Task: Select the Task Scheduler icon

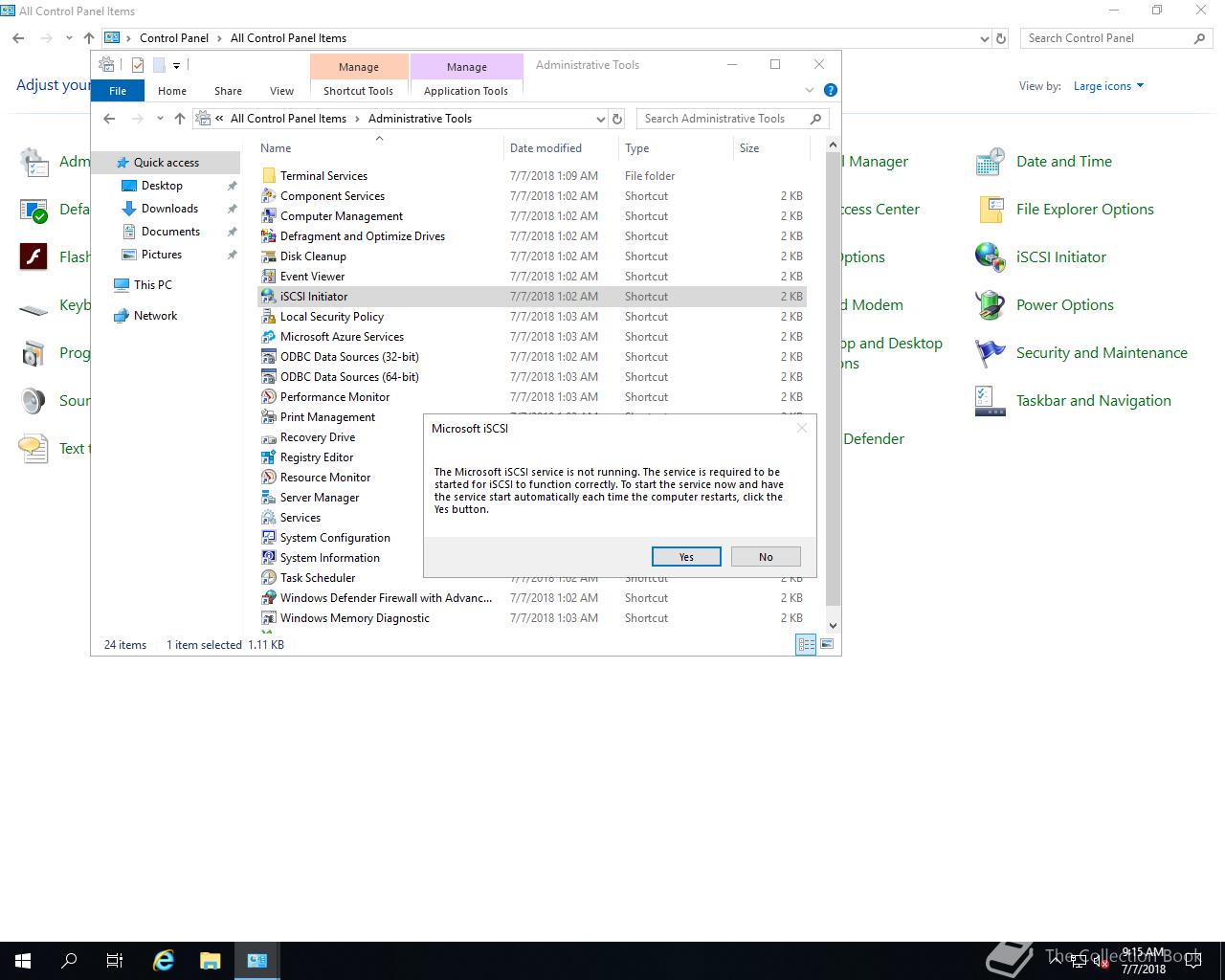Action: tap(269, 578)
